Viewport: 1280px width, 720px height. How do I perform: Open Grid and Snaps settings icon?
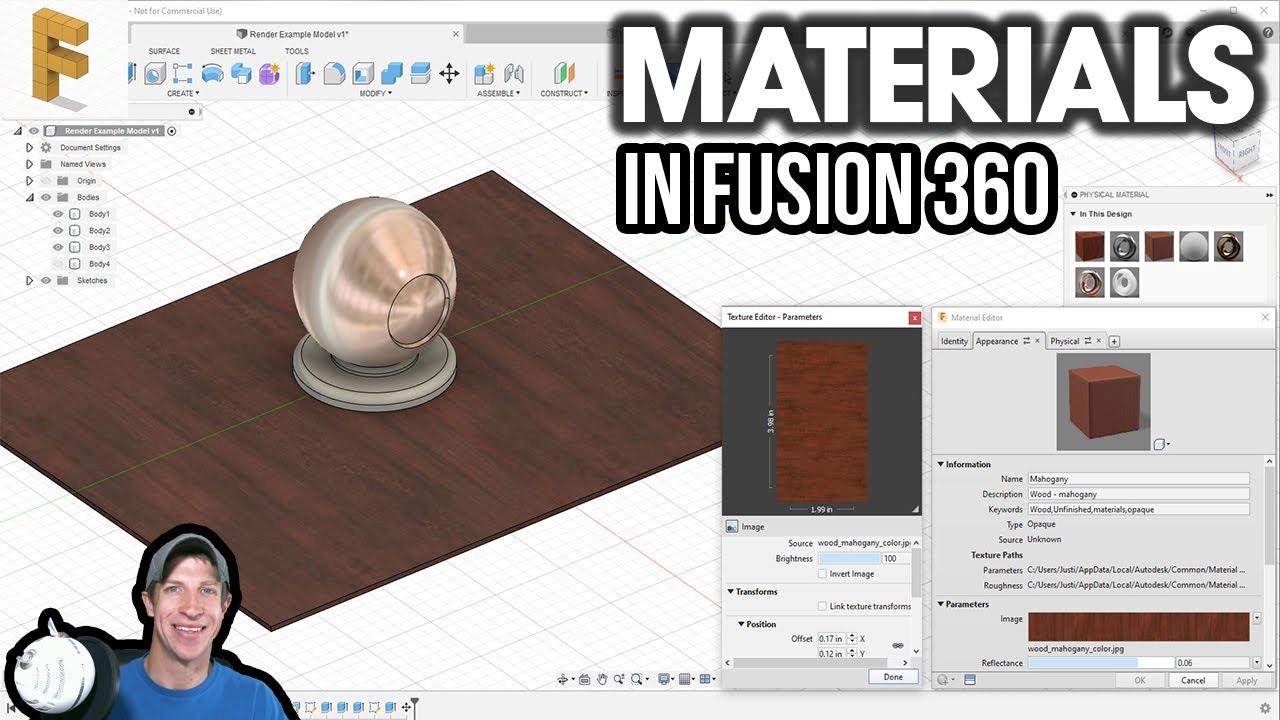pyautogui.click(x=685, y=679)
